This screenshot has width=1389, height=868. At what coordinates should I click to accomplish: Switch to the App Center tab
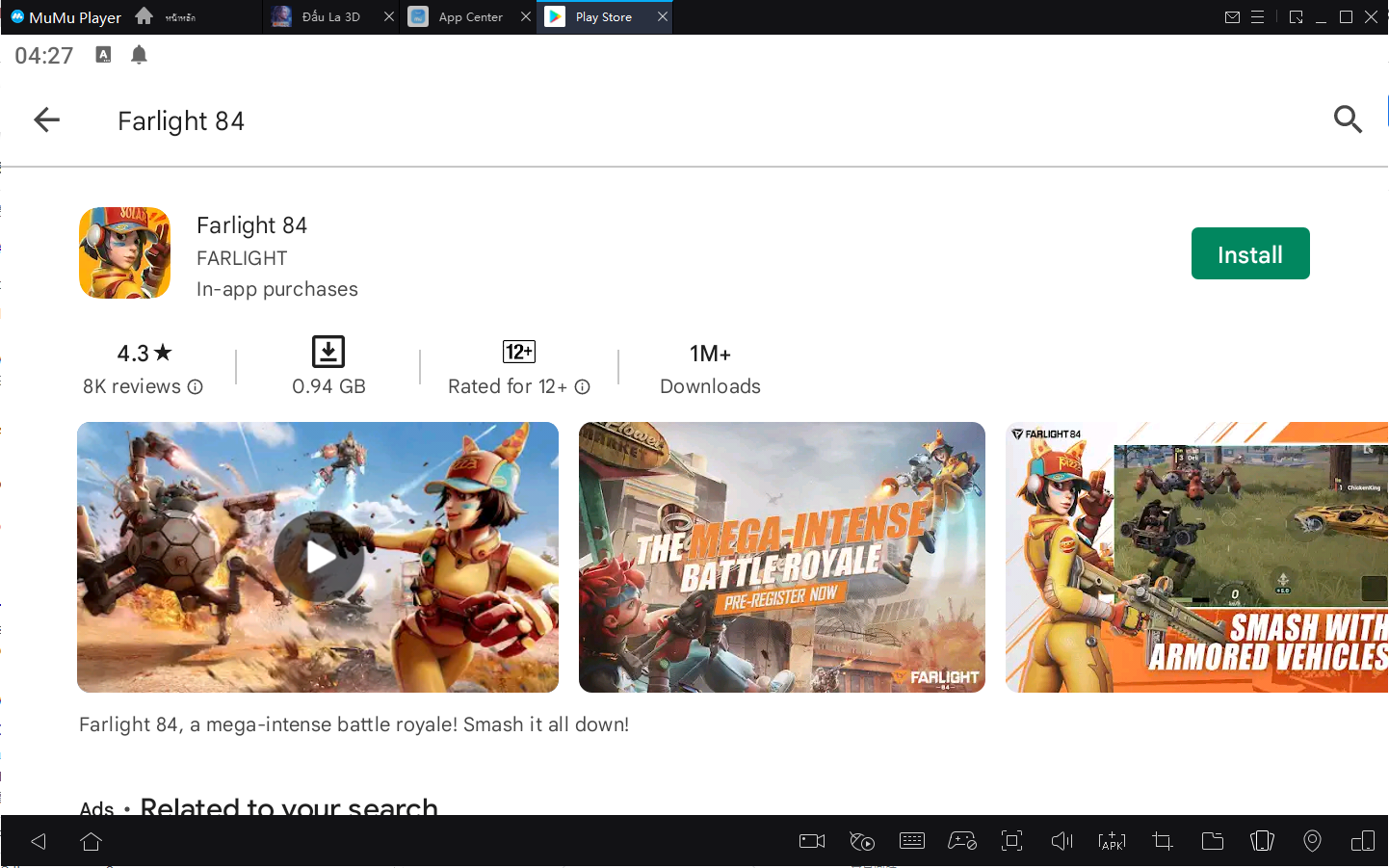coord(470,17)
